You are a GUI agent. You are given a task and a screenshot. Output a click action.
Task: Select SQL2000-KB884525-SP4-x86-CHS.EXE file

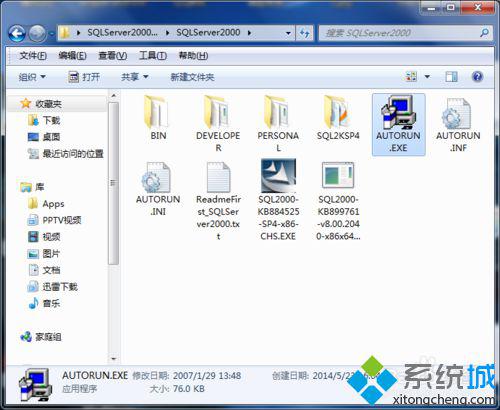click(x=278, y=200)
